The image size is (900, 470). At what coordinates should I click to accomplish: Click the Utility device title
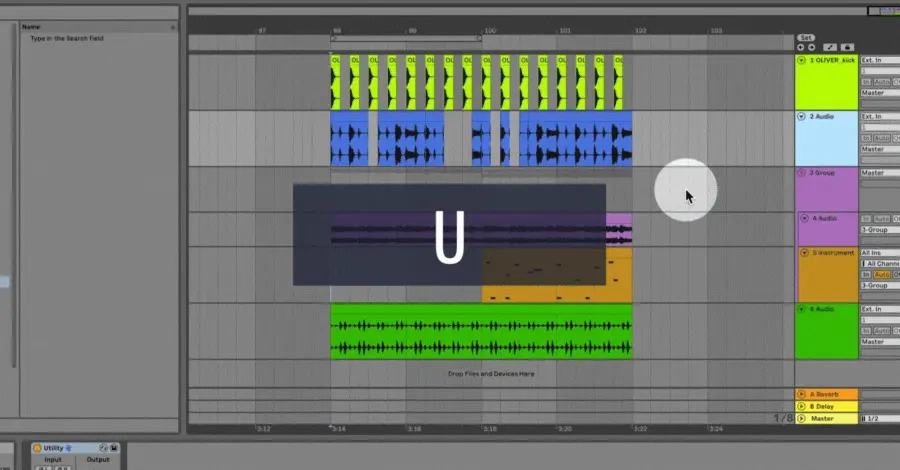(53, 448)
